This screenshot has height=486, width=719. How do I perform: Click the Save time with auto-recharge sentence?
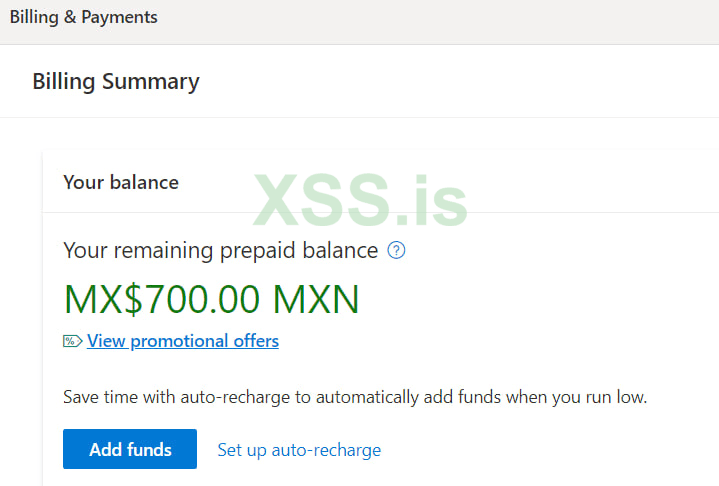click(355, 397)
